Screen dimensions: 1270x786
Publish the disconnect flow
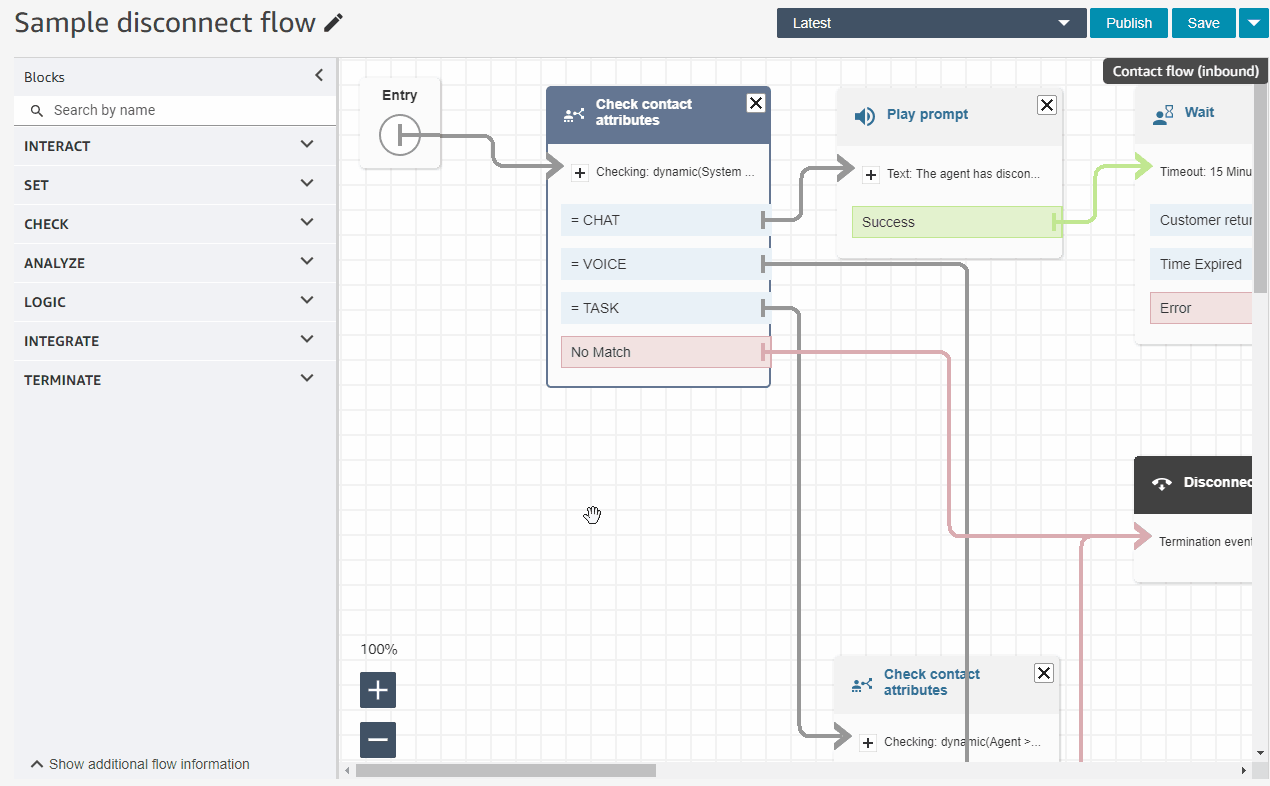1128,21
